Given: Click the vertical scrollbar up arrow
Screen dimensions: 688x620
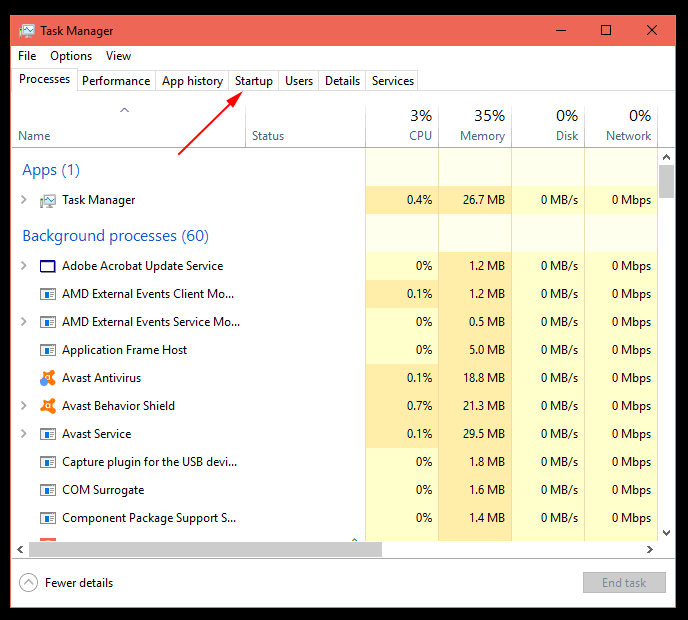Looking at the screenshot, I should pyautogui.click(x=666, y=157).
